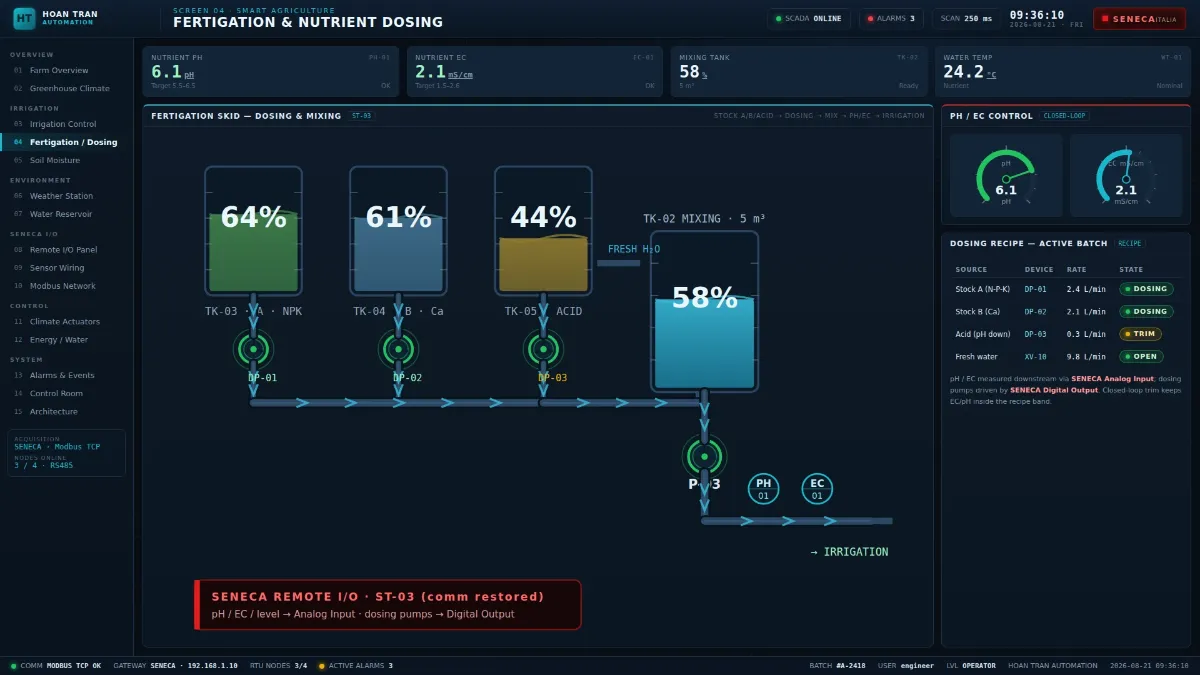Open Farm Overview in the sidebar
1200x675 pixels.
[66, 71]
